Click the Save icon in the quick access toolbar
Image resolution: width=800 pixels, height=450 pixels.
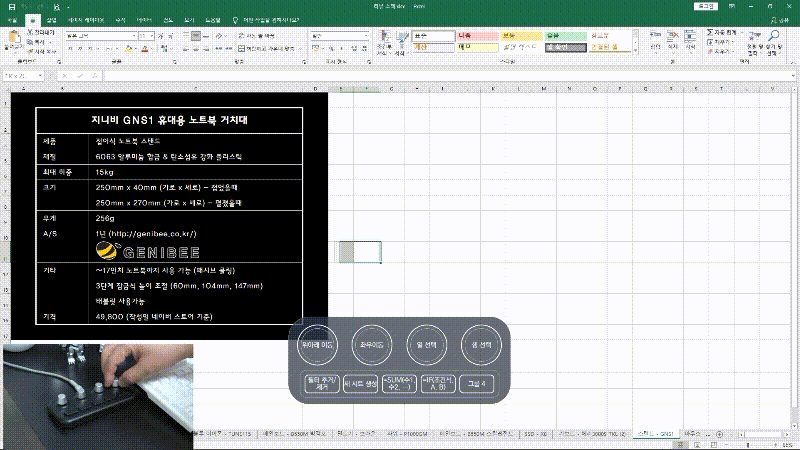click(12, 7)
